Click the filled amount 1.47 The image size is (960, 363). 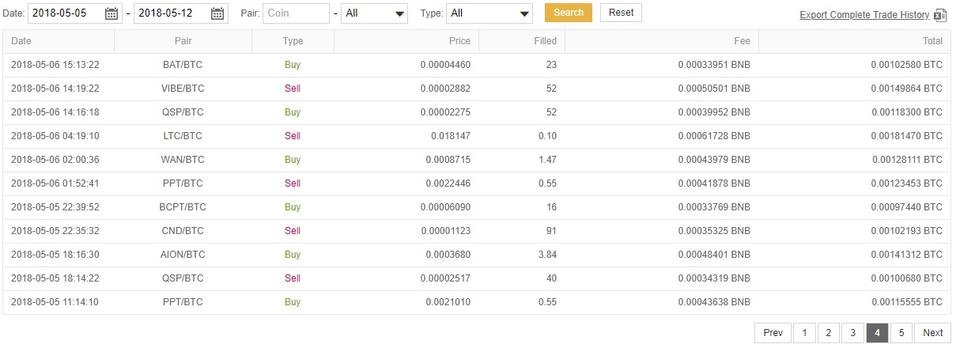point(547,160)
